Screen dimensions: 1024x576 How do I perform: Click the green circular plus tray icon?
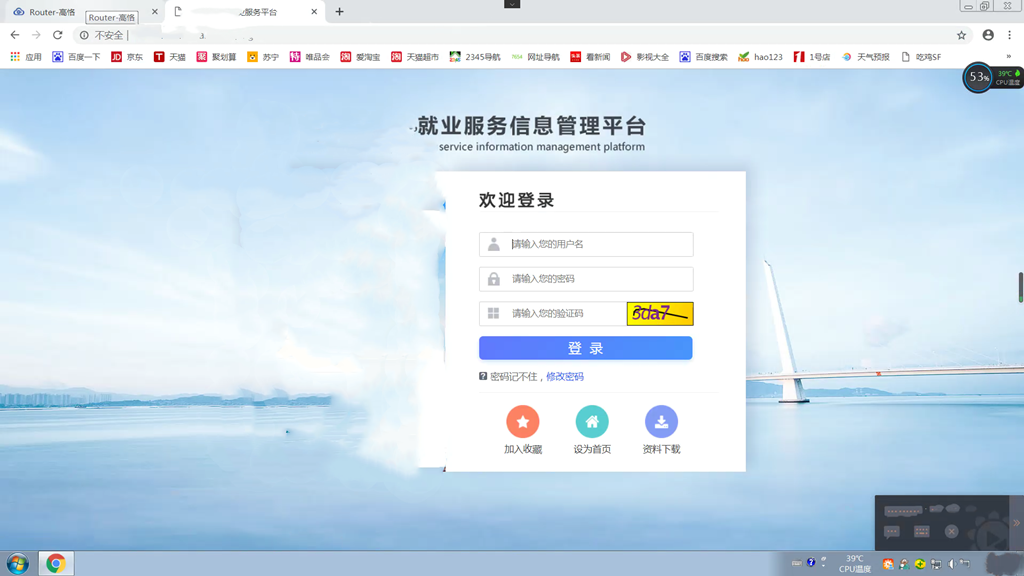[920, 564]
